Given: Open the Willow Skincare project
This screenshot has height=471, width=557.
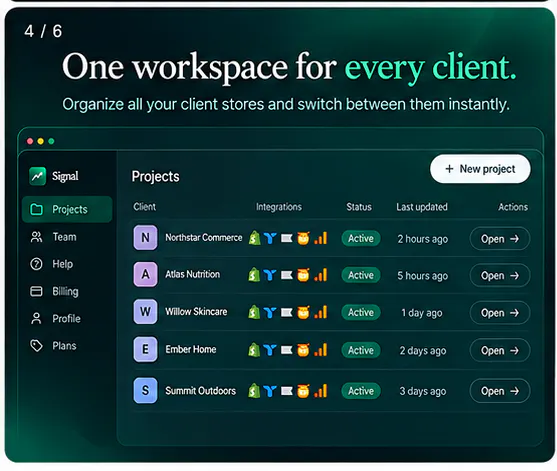Looking at the screenshot, I should click(x=500, y=313).
